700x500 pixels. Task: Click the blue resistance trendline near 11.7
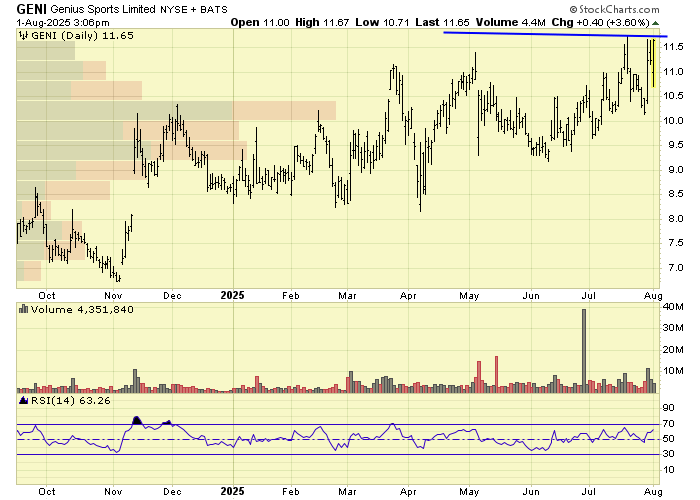[555, 34]
